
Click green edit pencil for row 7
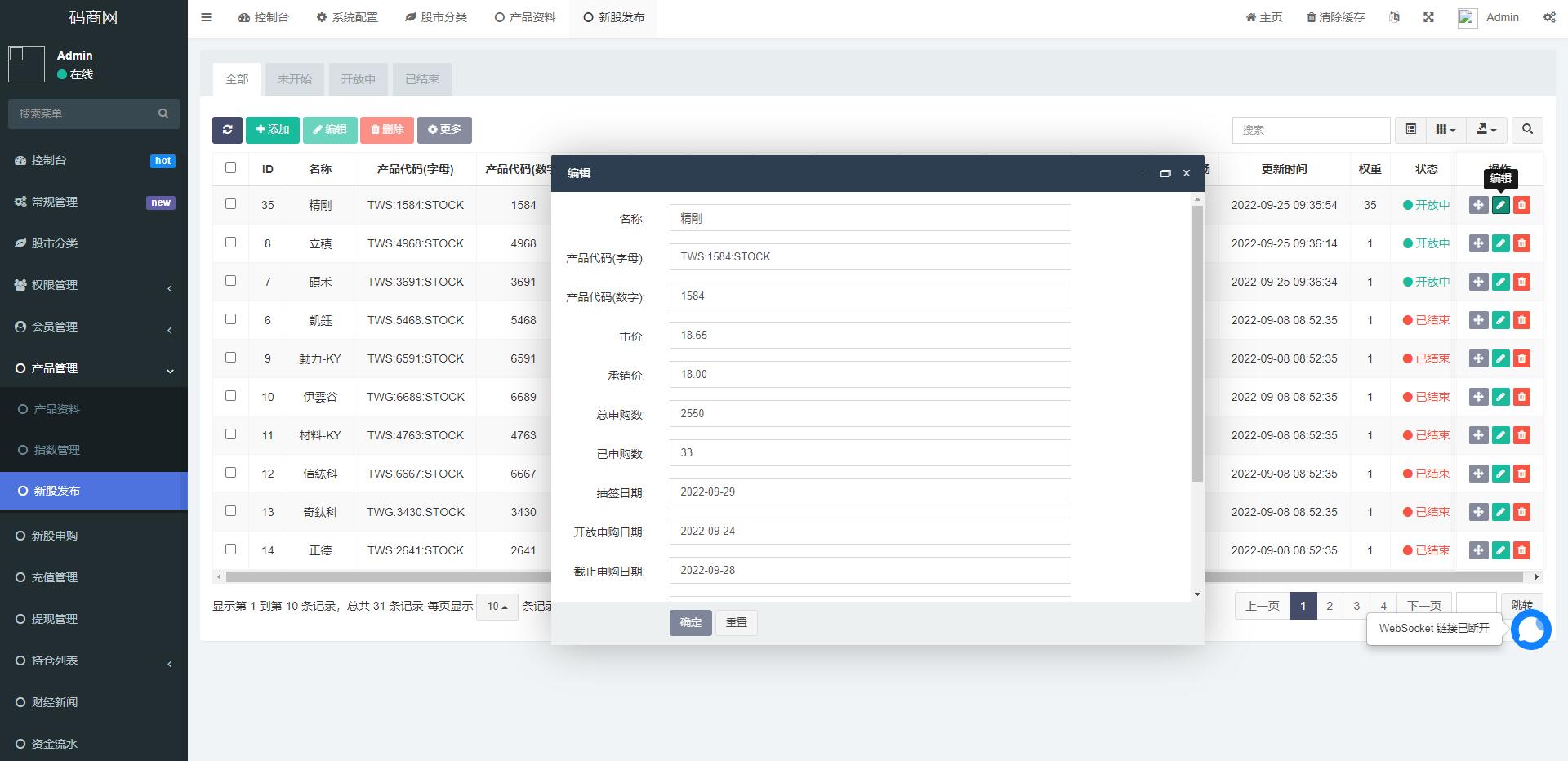pyautogui.click(x=1500, y=282)
